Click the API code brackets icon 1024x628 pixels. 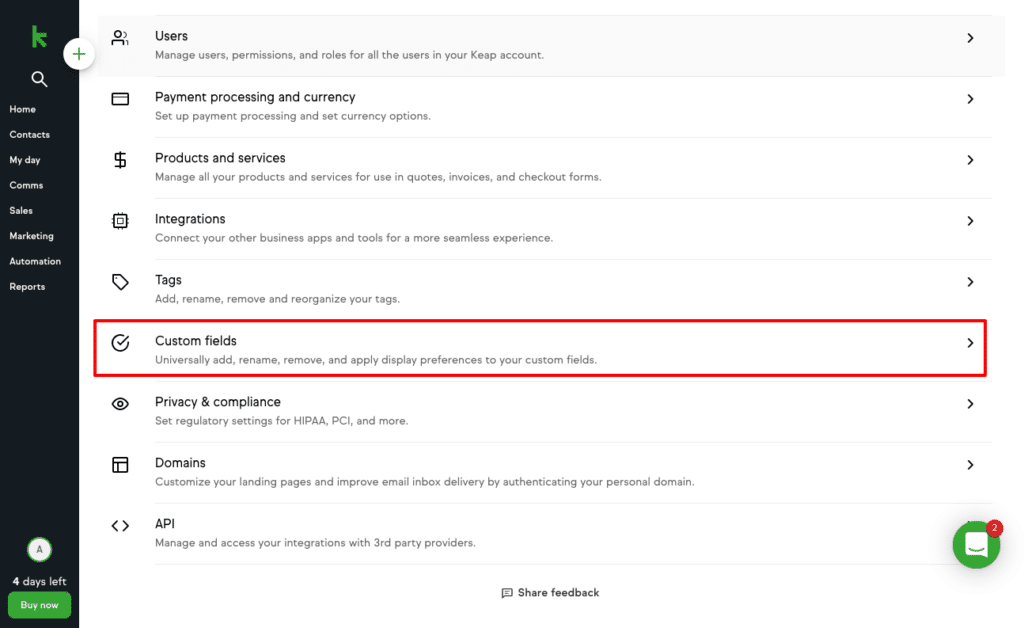(x=120, y=526)
